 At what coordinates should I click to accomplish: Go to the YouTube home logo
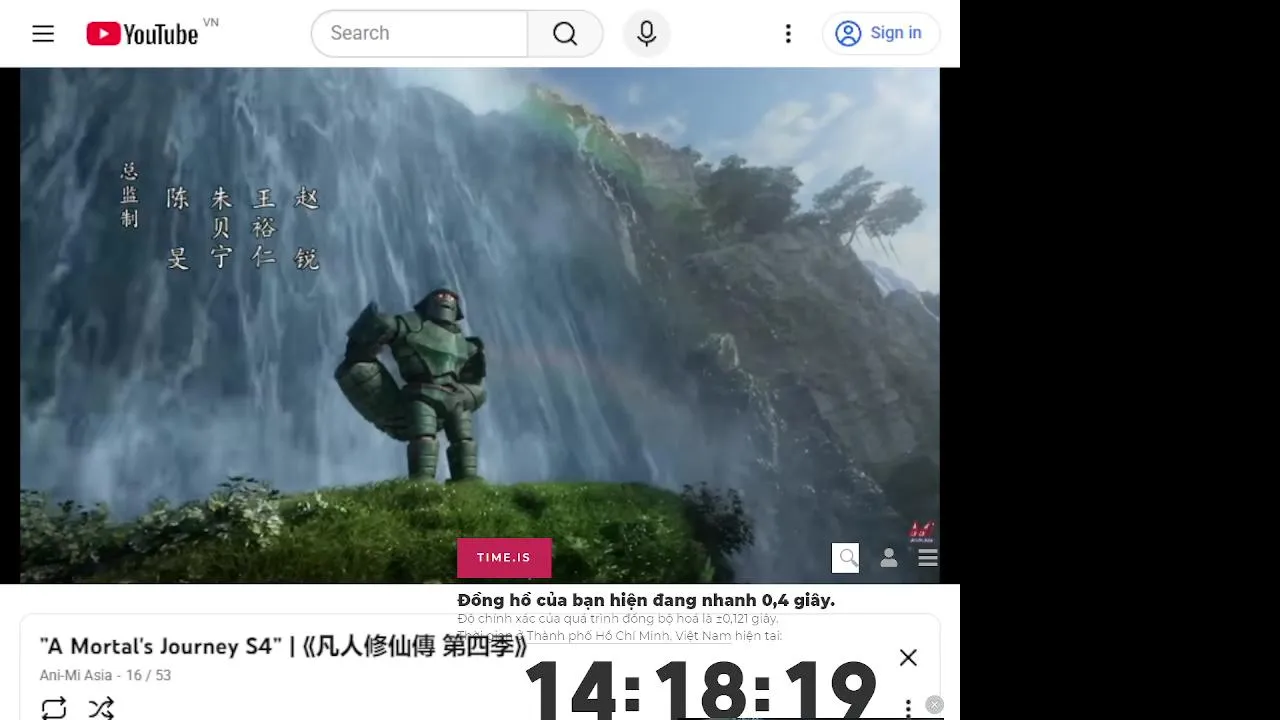coord(142,34)
